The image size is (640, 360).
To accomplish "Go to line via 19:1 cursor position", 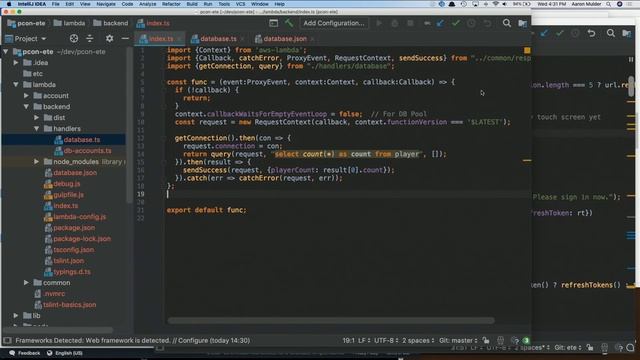I will (x=349, y=340).
